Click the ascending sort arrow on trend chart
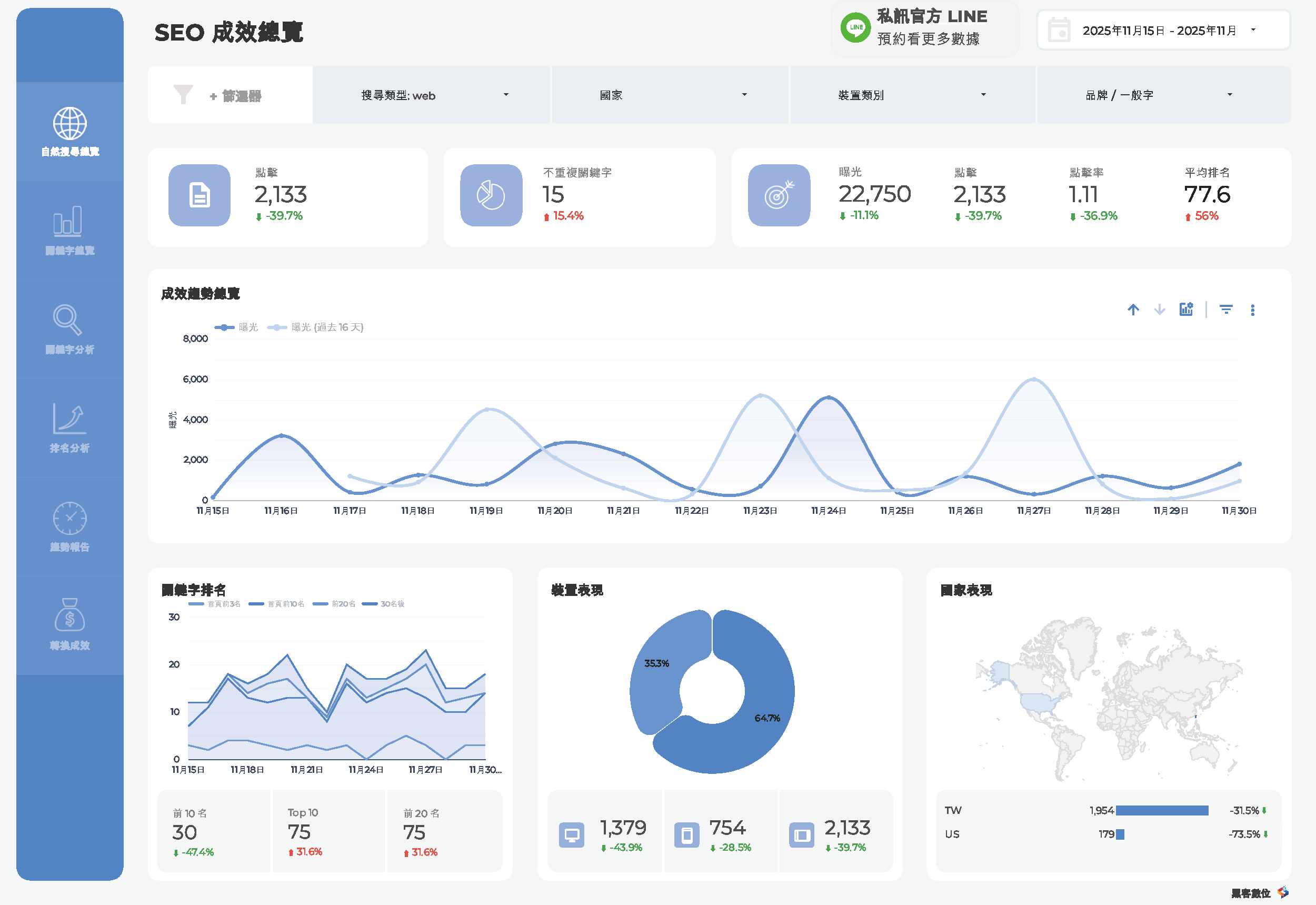Image resolution: width=1316 pixels, height=905 pixels. click(x=1133, y=310)
